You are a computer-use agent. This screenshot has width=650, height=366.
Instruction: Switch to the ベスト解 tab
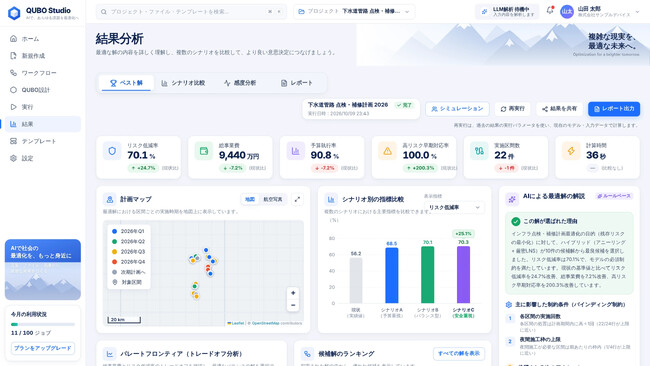[x=126, y=83]
